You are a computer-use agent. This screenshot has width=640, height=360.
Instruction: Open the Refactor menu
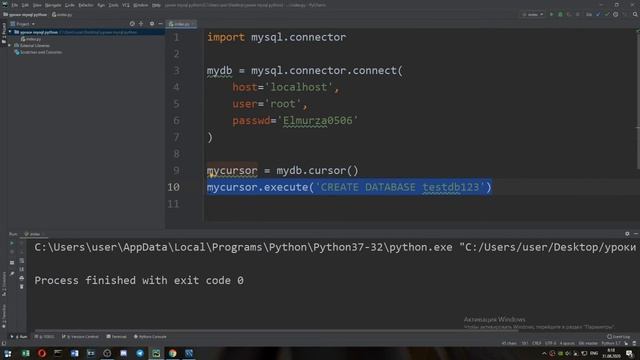click(x=86, y=5)
